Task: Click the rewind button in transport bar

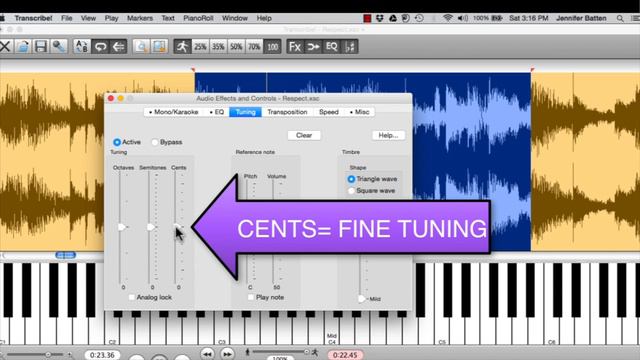Action: (207, 354)
